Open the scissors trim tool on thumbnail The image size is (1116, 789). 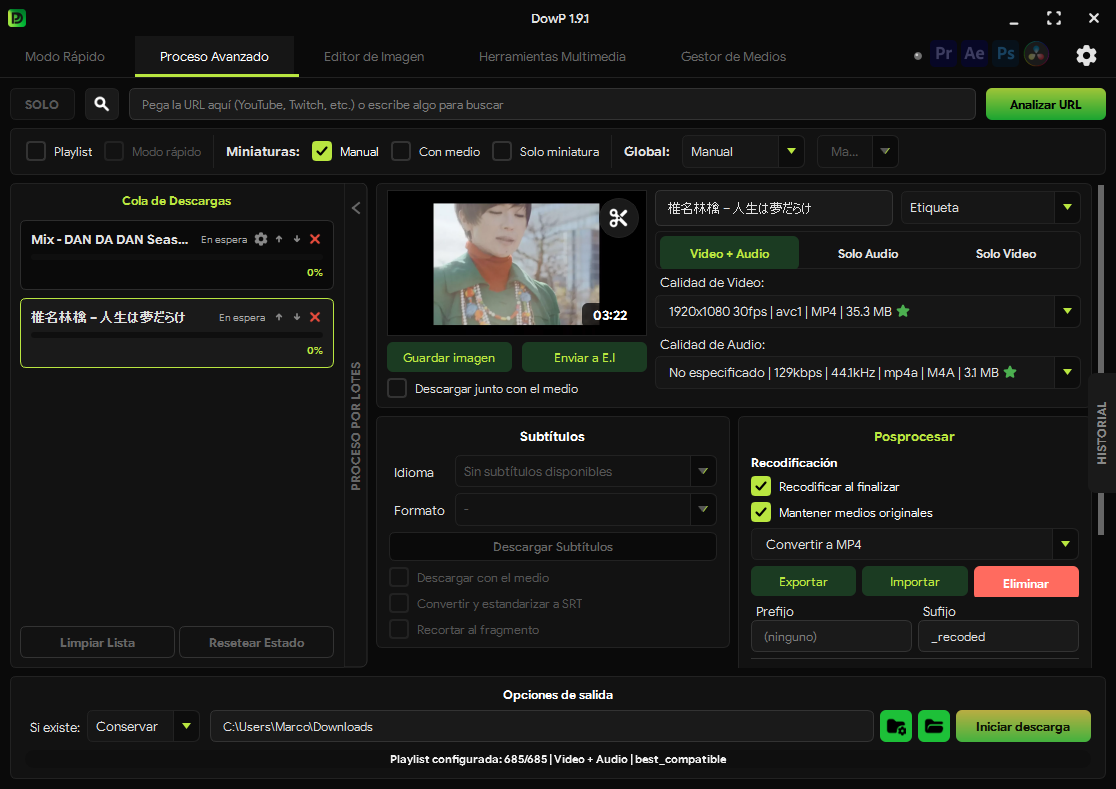coord(618,218)
